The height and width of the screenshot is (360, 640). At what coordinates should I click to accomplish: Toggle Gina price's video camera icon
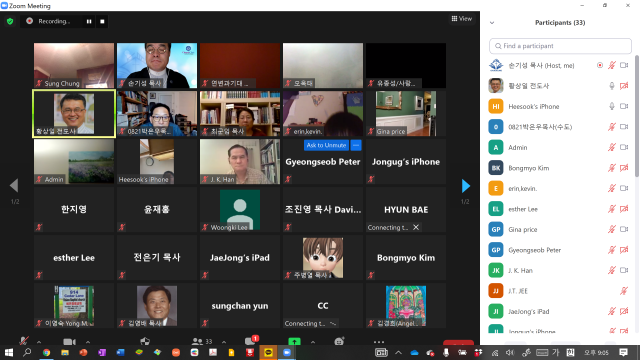(x=624, y=229)
